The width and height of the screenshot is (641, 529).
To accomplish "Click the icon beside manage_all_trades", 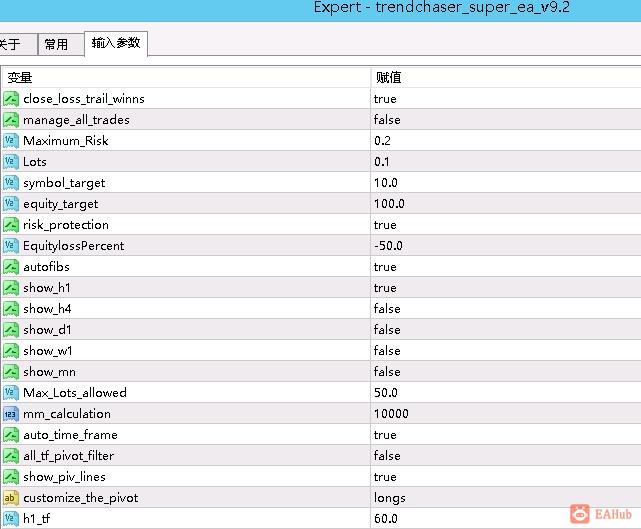I will [11, 120].
